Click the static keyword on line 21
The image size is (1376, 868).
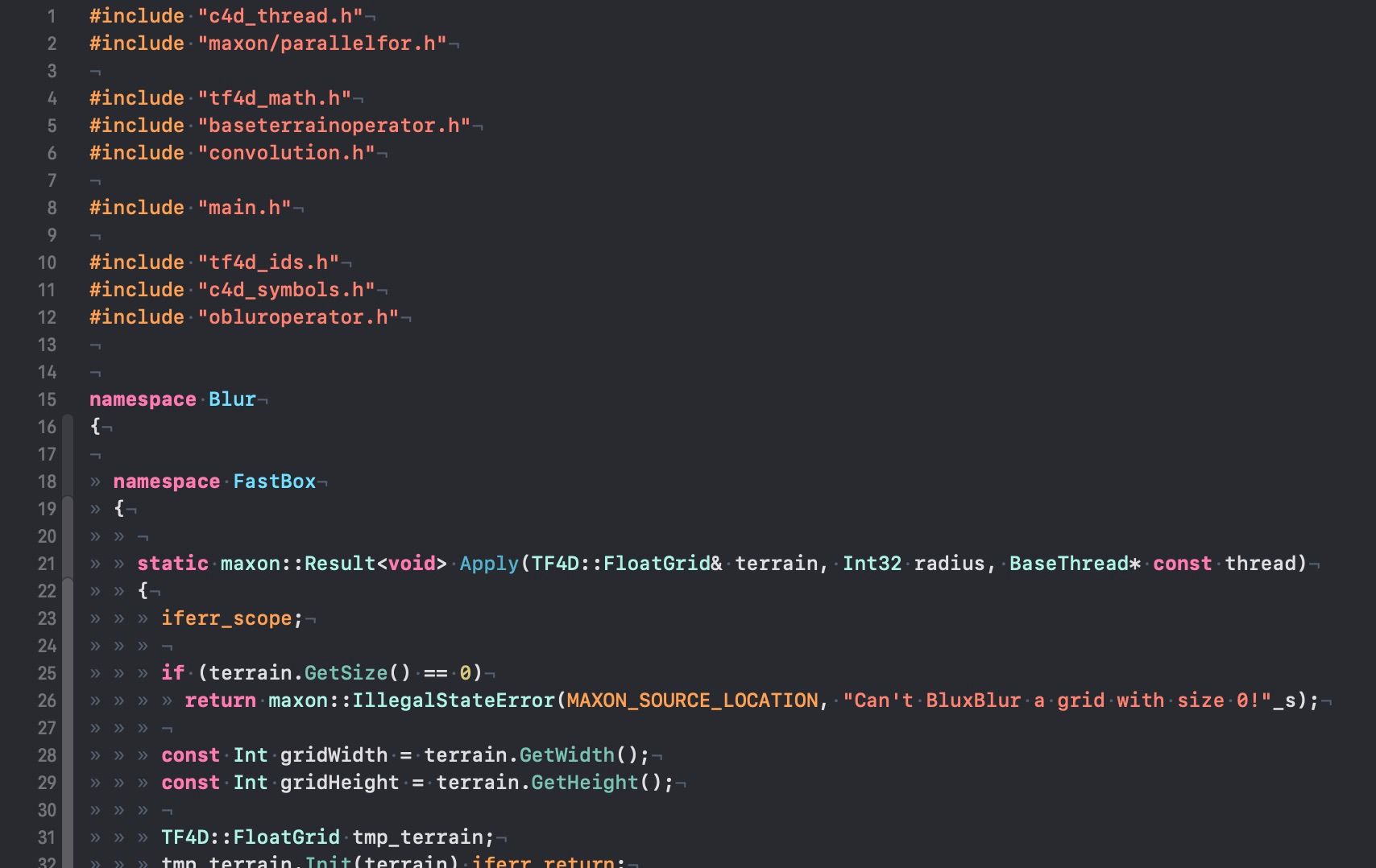tap(172, 564)
